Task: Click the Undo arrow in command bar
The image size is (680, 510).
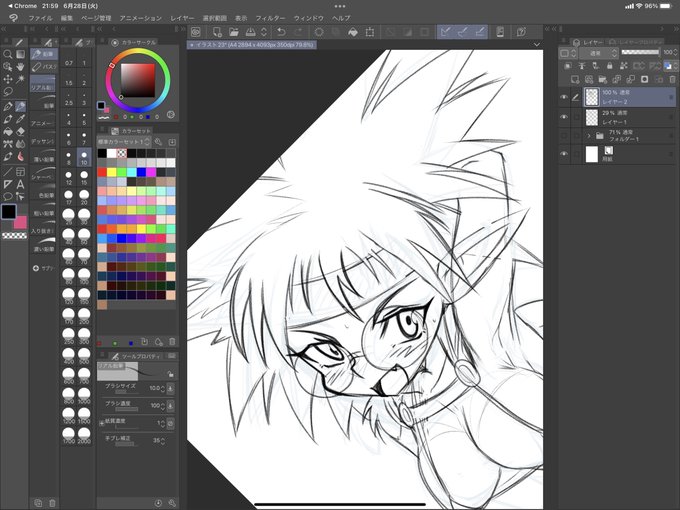Action: pos(281,32)
